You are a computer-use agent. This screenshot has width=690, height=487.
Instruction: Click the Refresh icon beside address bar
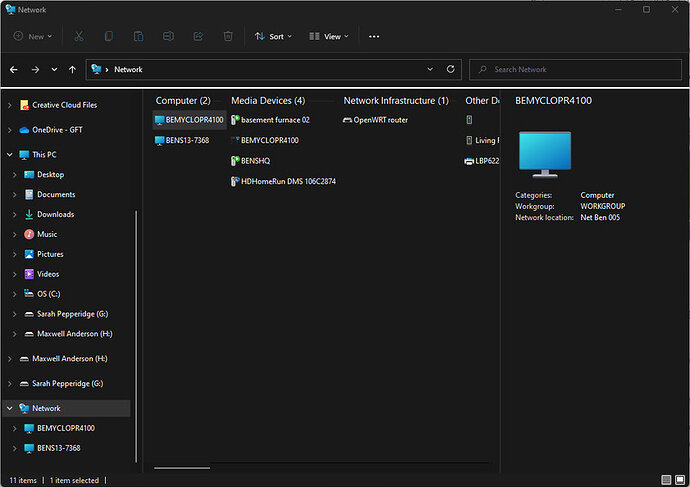click(451, 70)
